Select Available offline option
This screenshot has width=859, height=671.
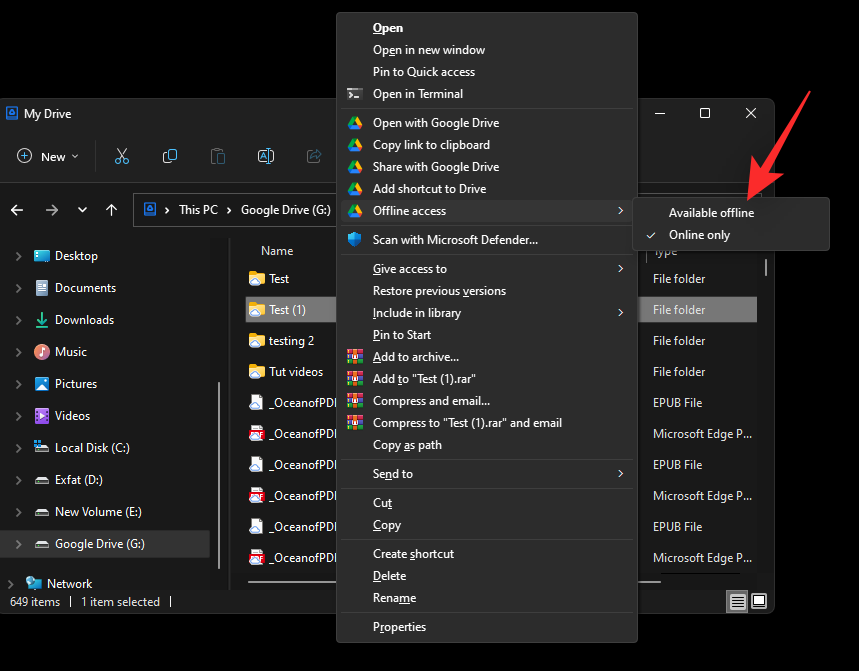click(x=730, y=213)
